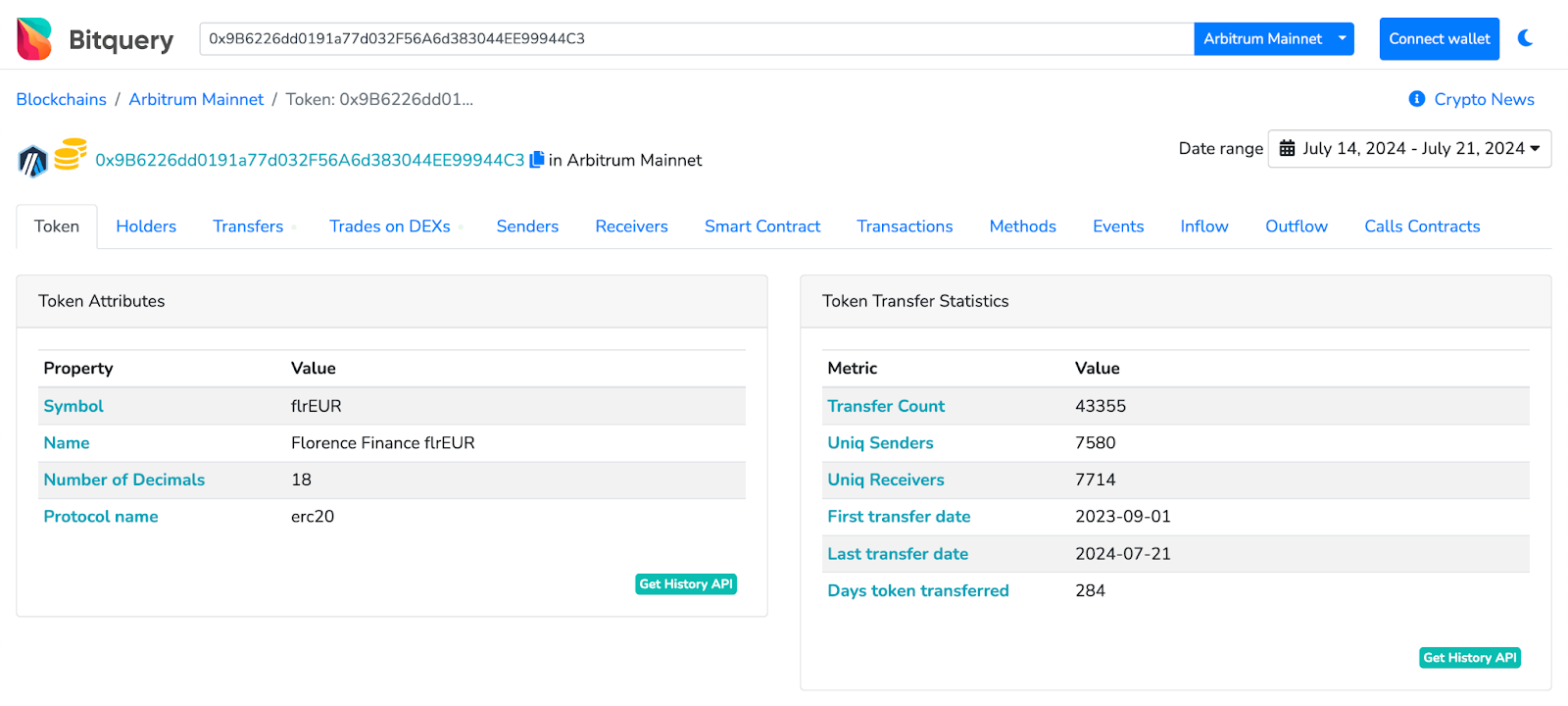Screen dimensions: 1568x706
Task: Click Get History API under Token Attributes
Action: (x=686, y=584)
